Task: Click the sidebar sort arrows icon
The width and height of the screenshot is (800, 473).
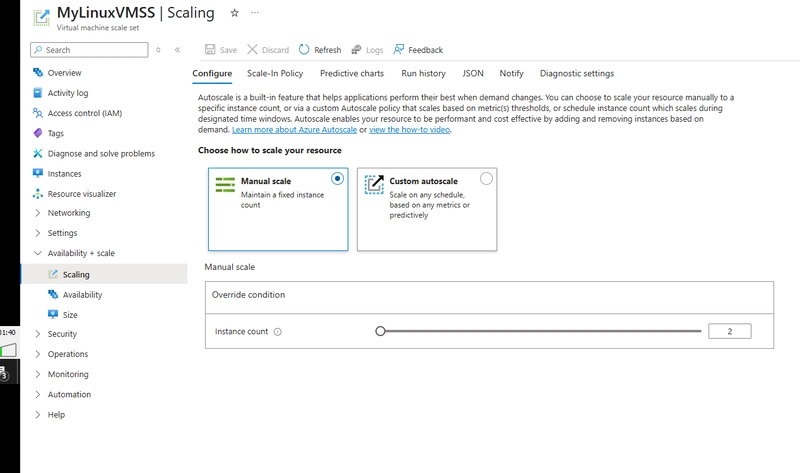Action: coord(158,50)
